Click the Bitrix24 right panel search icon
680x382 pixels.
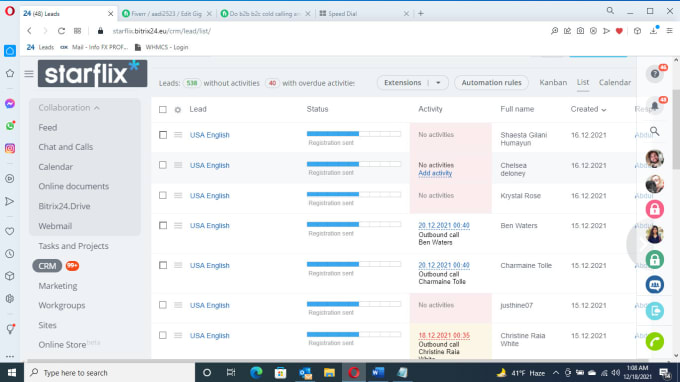coord(654,131)
